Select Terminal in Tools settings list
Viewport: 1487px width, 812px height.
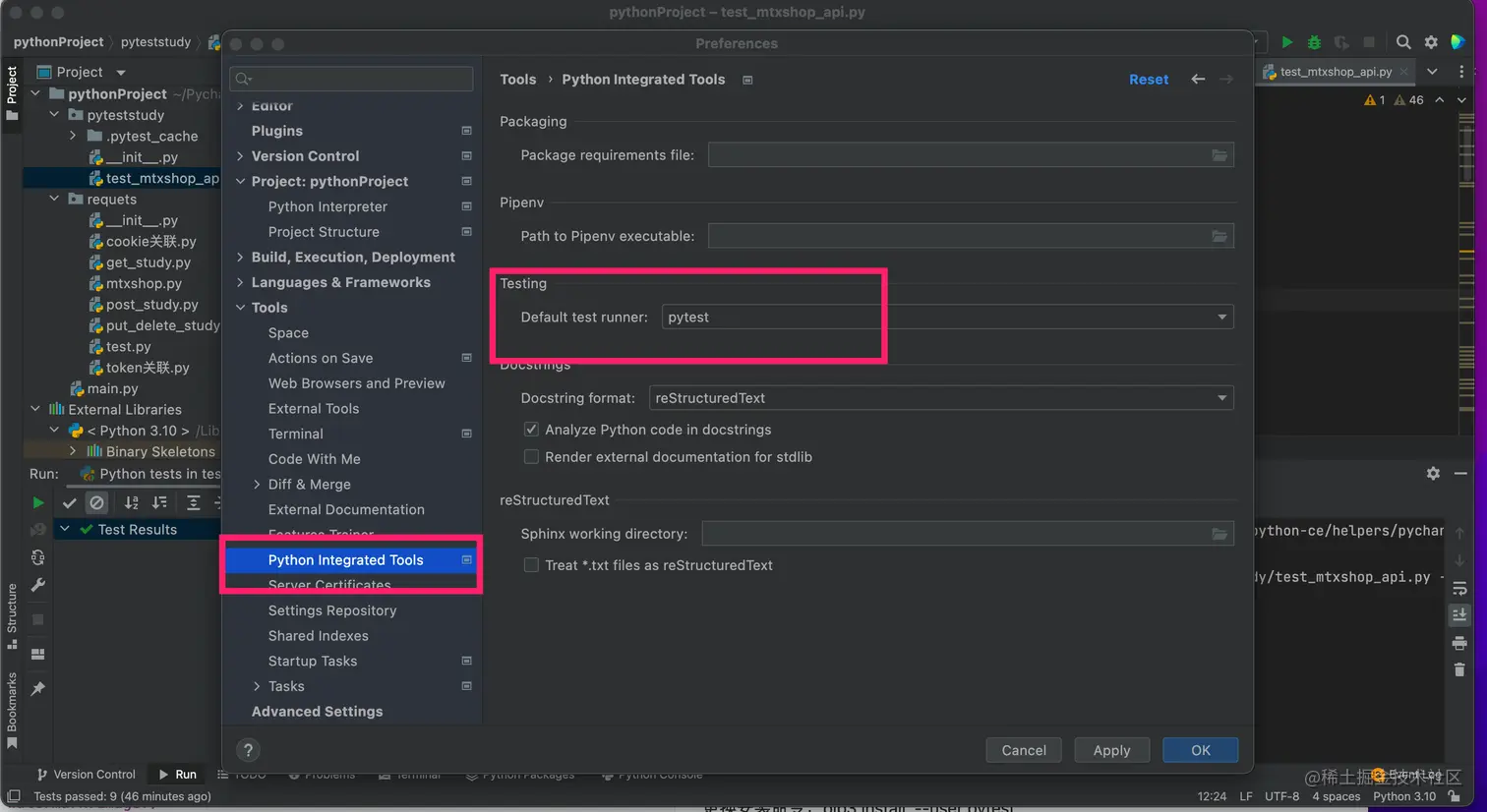[296, 434]
